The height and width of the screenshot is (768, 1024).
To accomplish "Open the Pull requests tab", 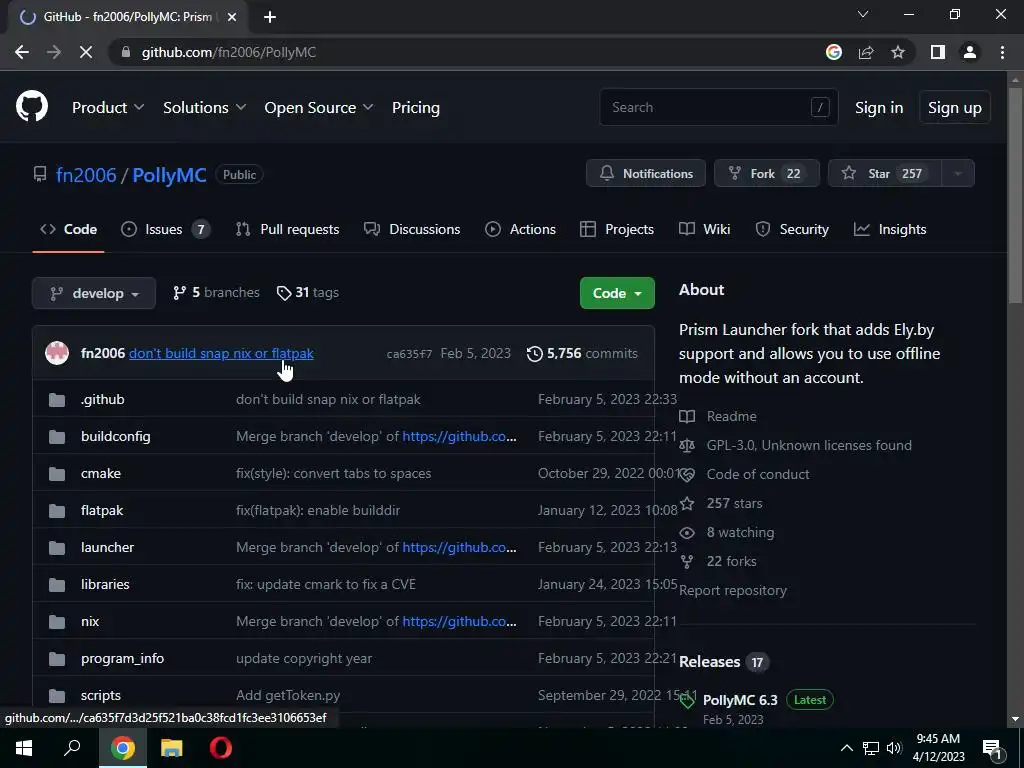I will coord(287,229).
